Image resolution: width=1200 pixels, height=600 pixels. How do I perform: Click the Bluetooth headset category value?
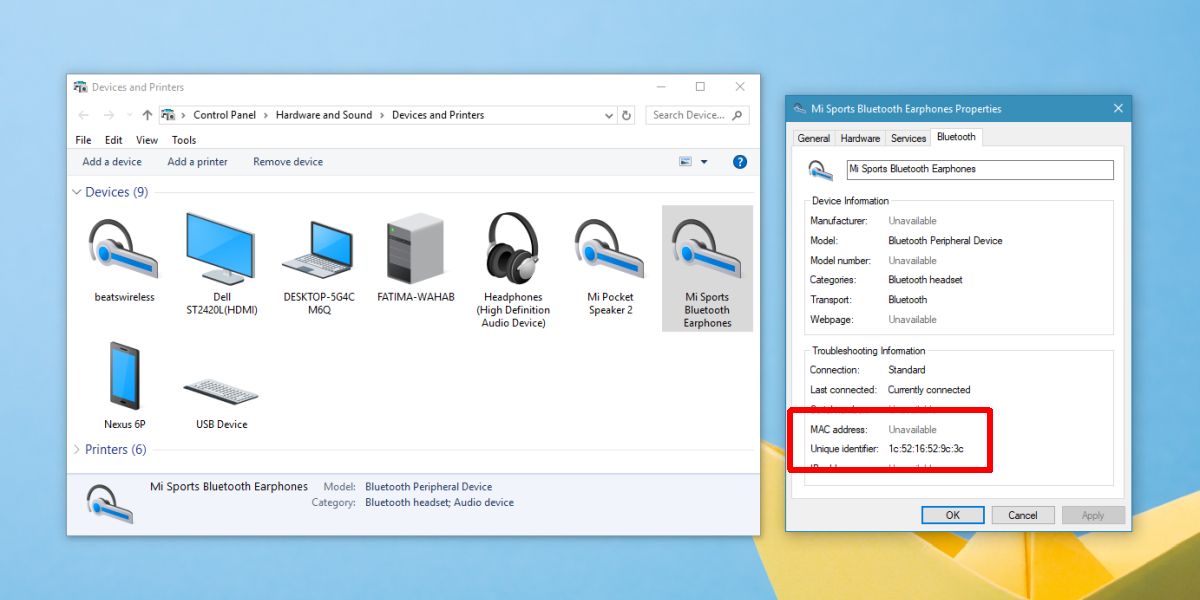(x=926, y=280)
